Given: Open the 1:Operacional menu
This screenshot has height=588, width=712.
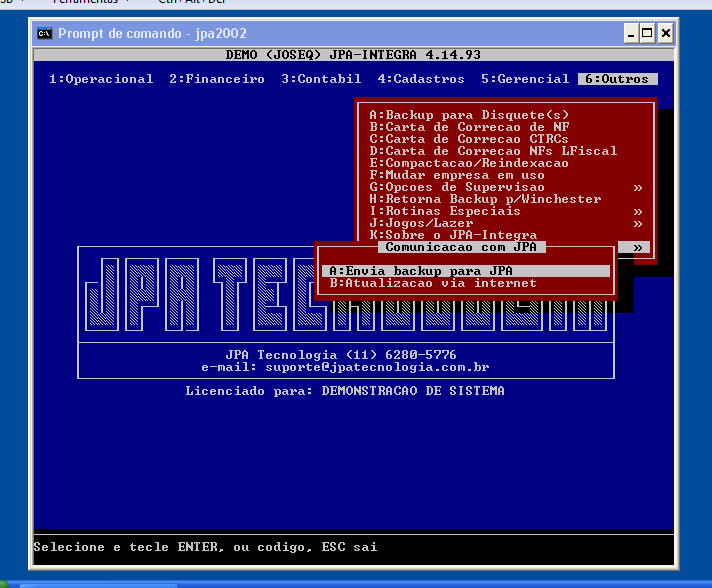Looking at the screenshot, I should pyautogui.click(x=101, y=79).
